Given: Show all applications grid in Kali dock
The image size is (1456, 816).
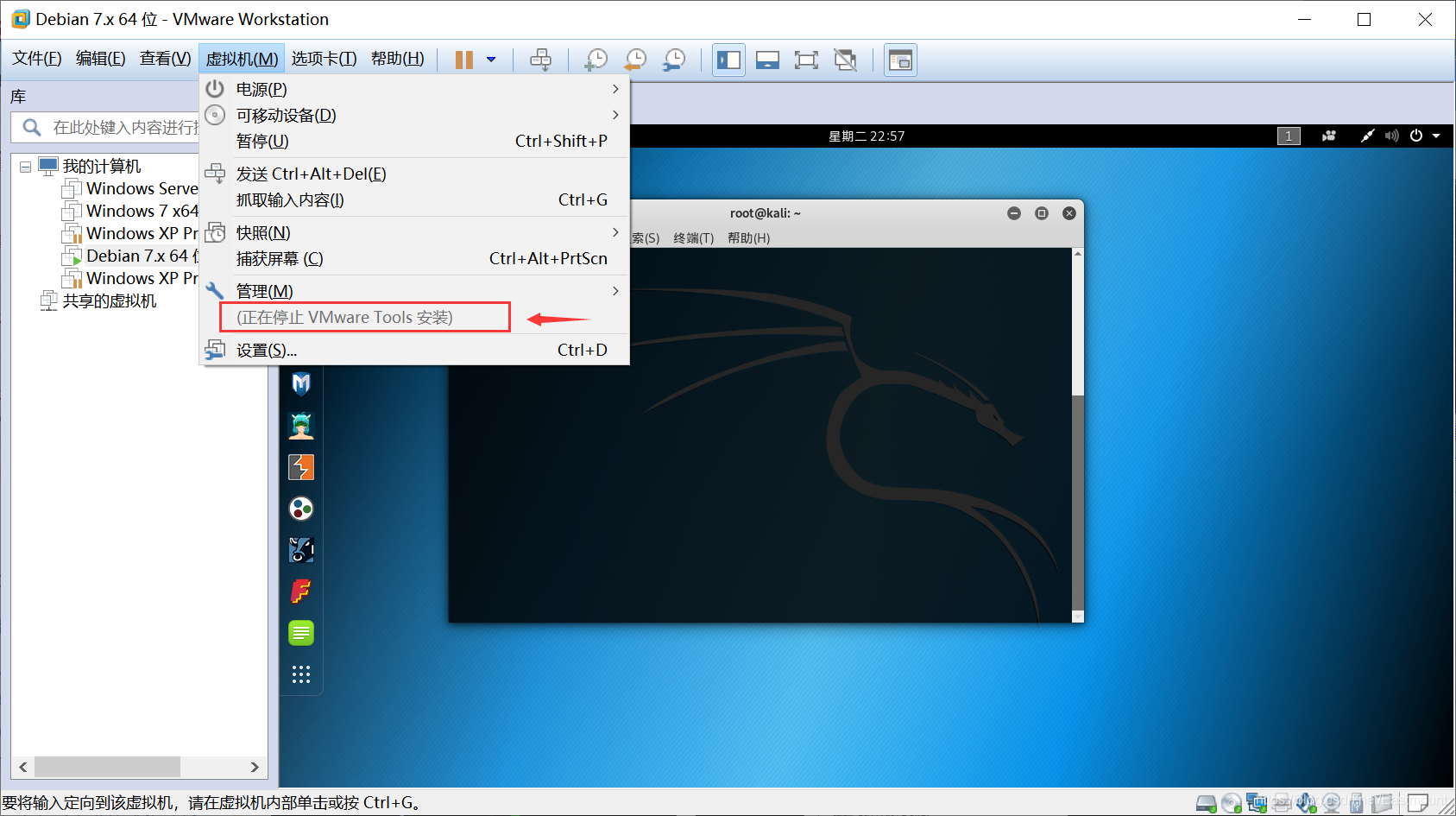Looking at the screenshot, I should (301, 674).
